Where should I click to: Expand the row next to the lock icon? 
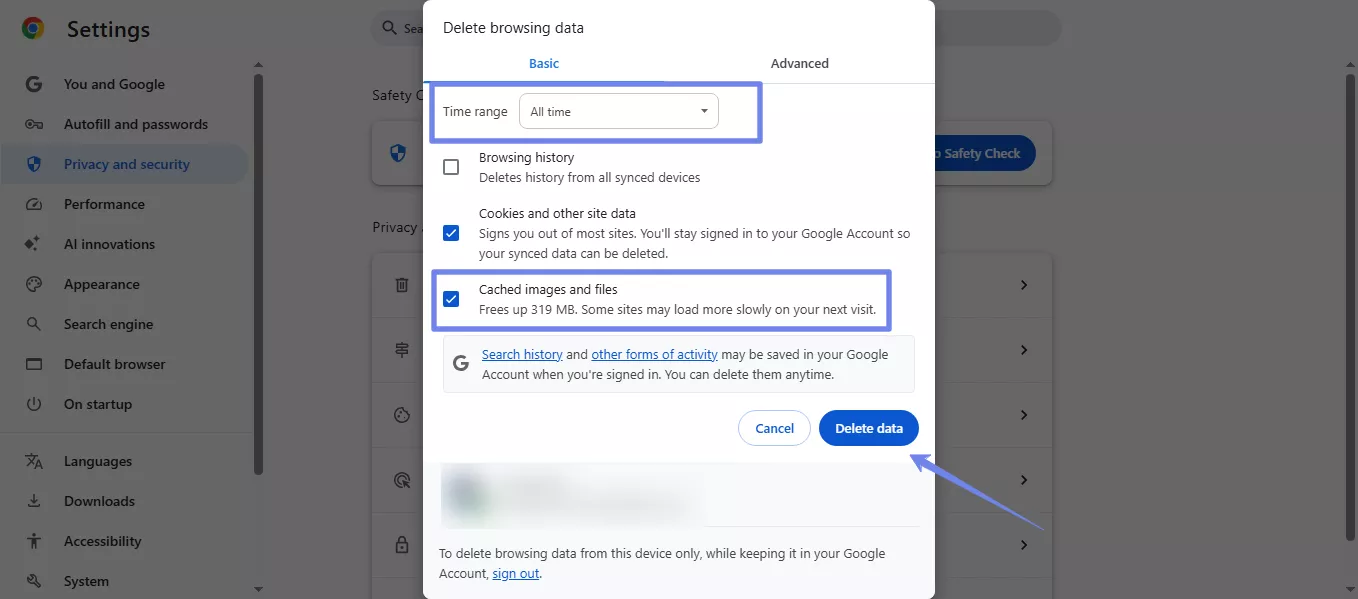click(x=1022, y=545)
